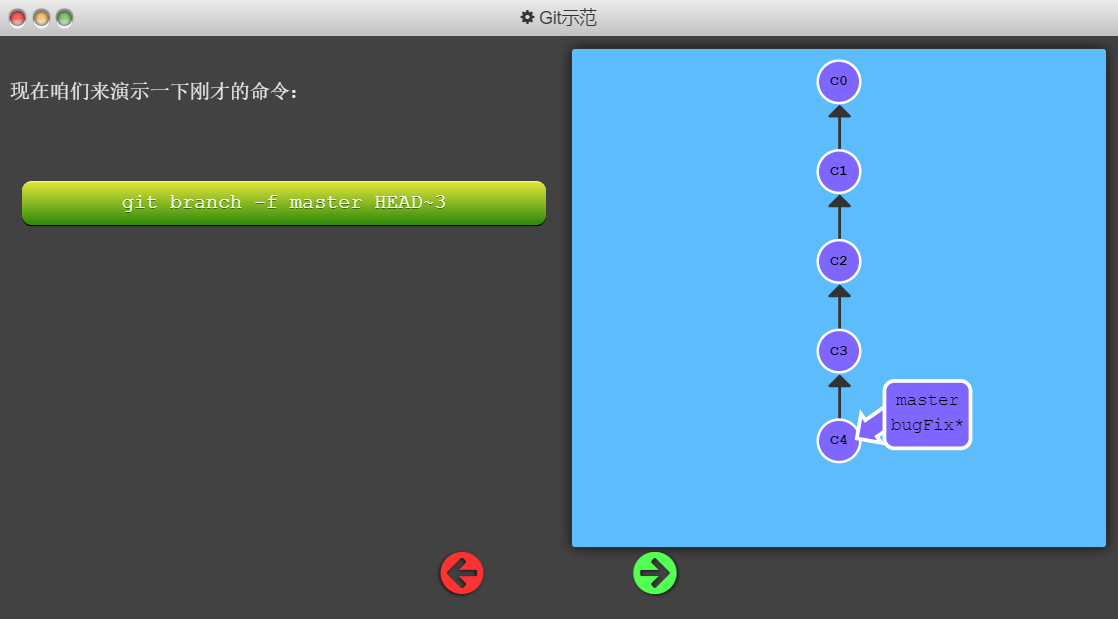Close the window with the red button
The image size is (1118, 619).
coord(17,18)
